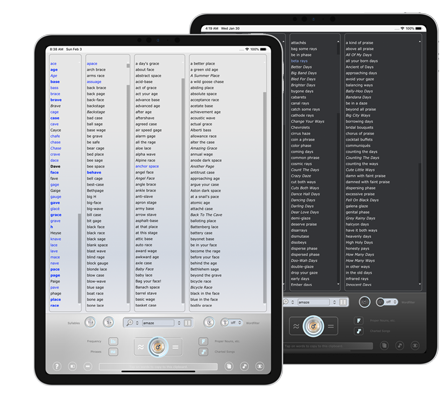Toggle Charted Songs checkbox on light iPad
This screenshot has width=441, height=400.
[203, 352]
